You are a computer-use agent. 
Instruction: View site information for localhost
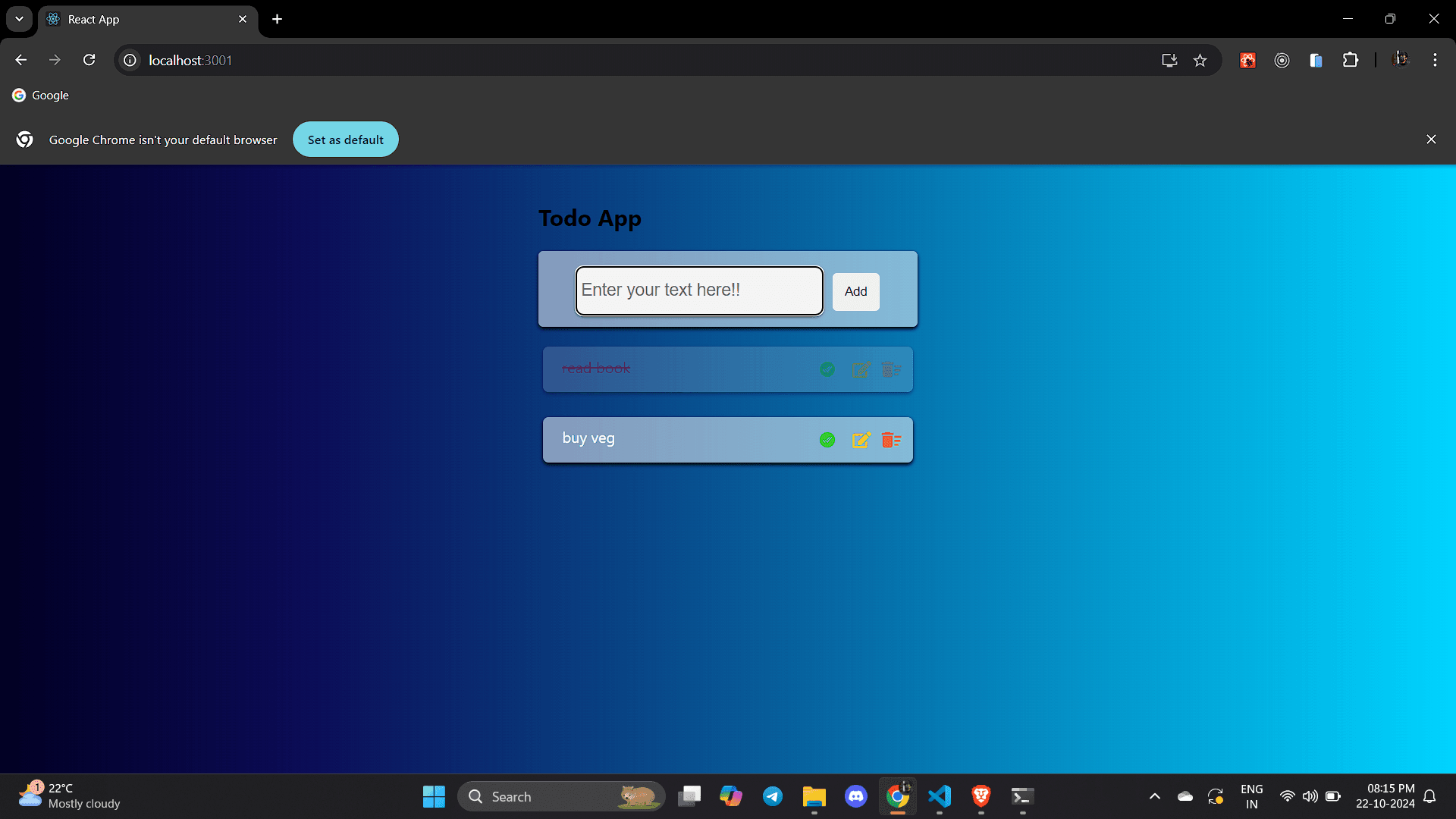pyautogui.click(x=130, y=60)
